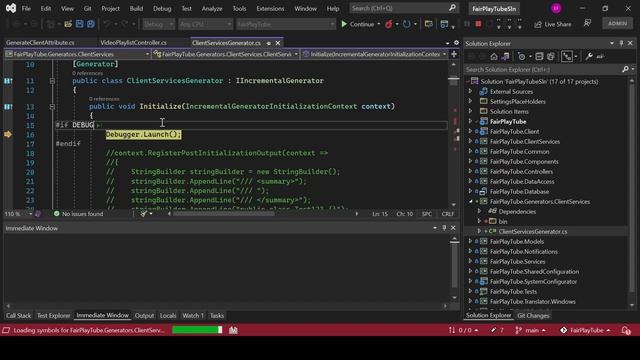This screenshot has width=640, height=360.
Task: Click the Collapse All icon in Solution Explorer
Action: tap(539, 57)
